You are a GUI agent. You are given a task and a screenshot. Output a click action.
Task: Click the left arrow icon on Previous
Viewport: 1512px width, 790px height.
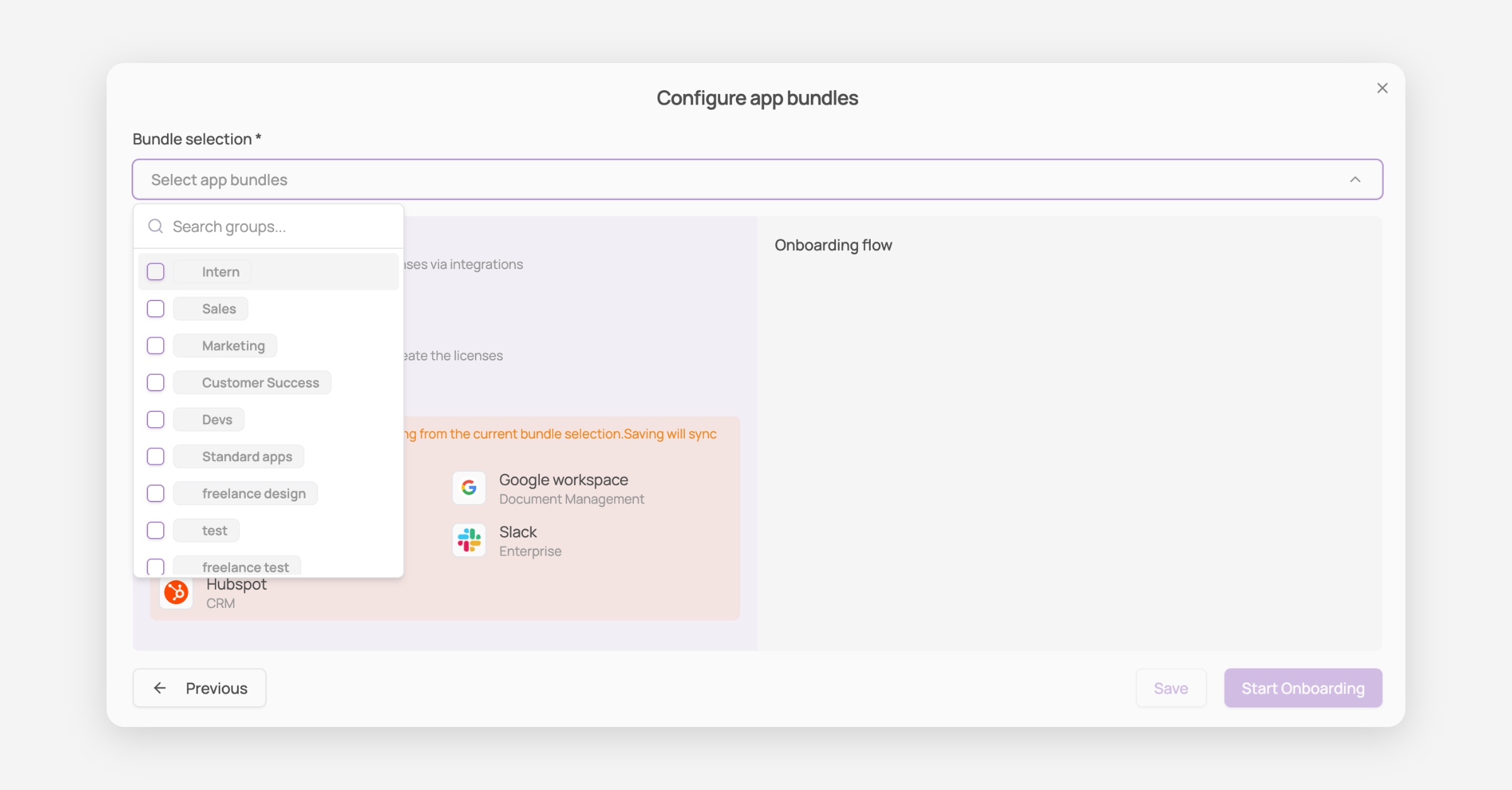click(160, 688)
